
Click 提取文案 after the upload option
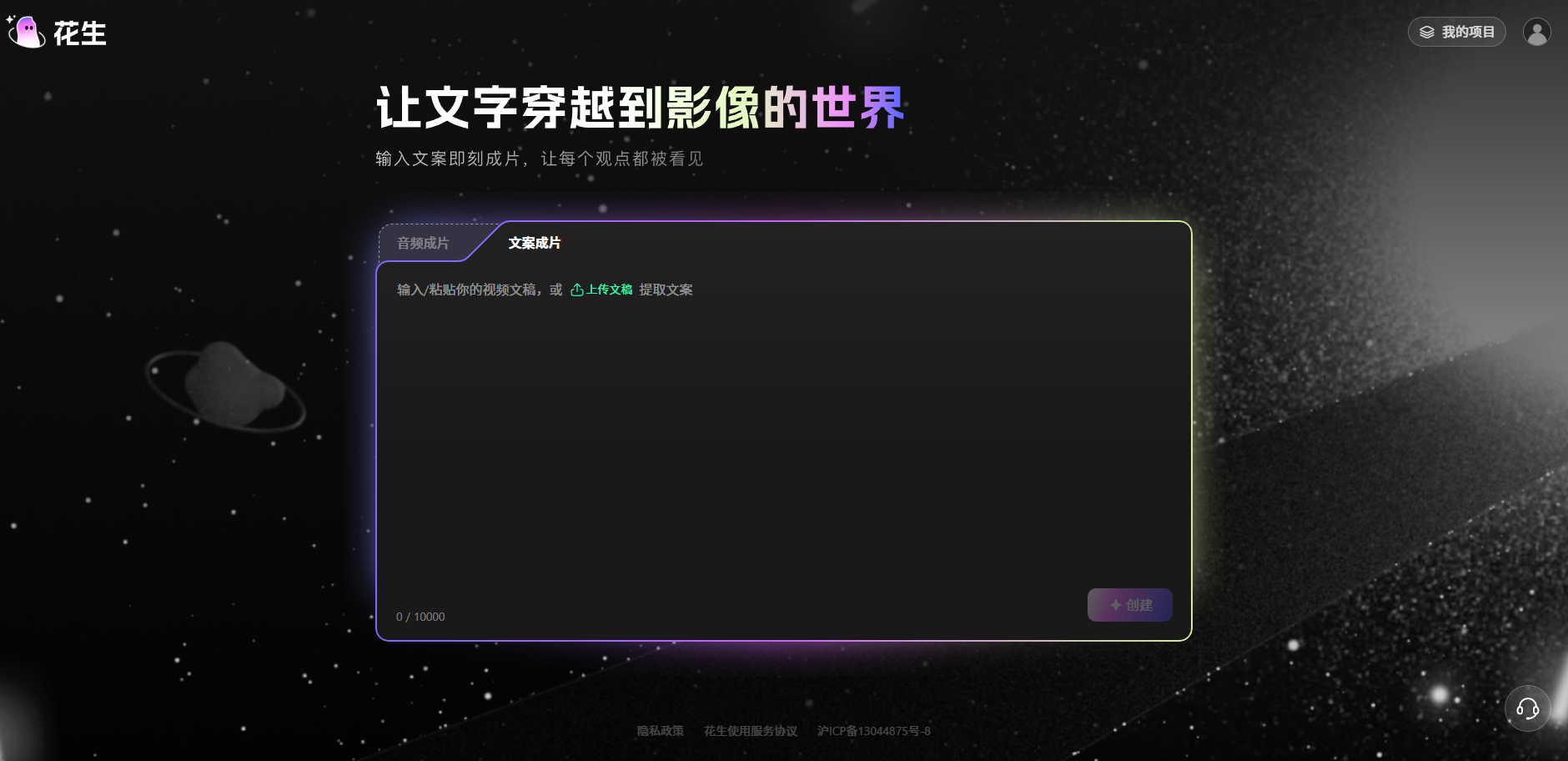[x=665, y=290]
